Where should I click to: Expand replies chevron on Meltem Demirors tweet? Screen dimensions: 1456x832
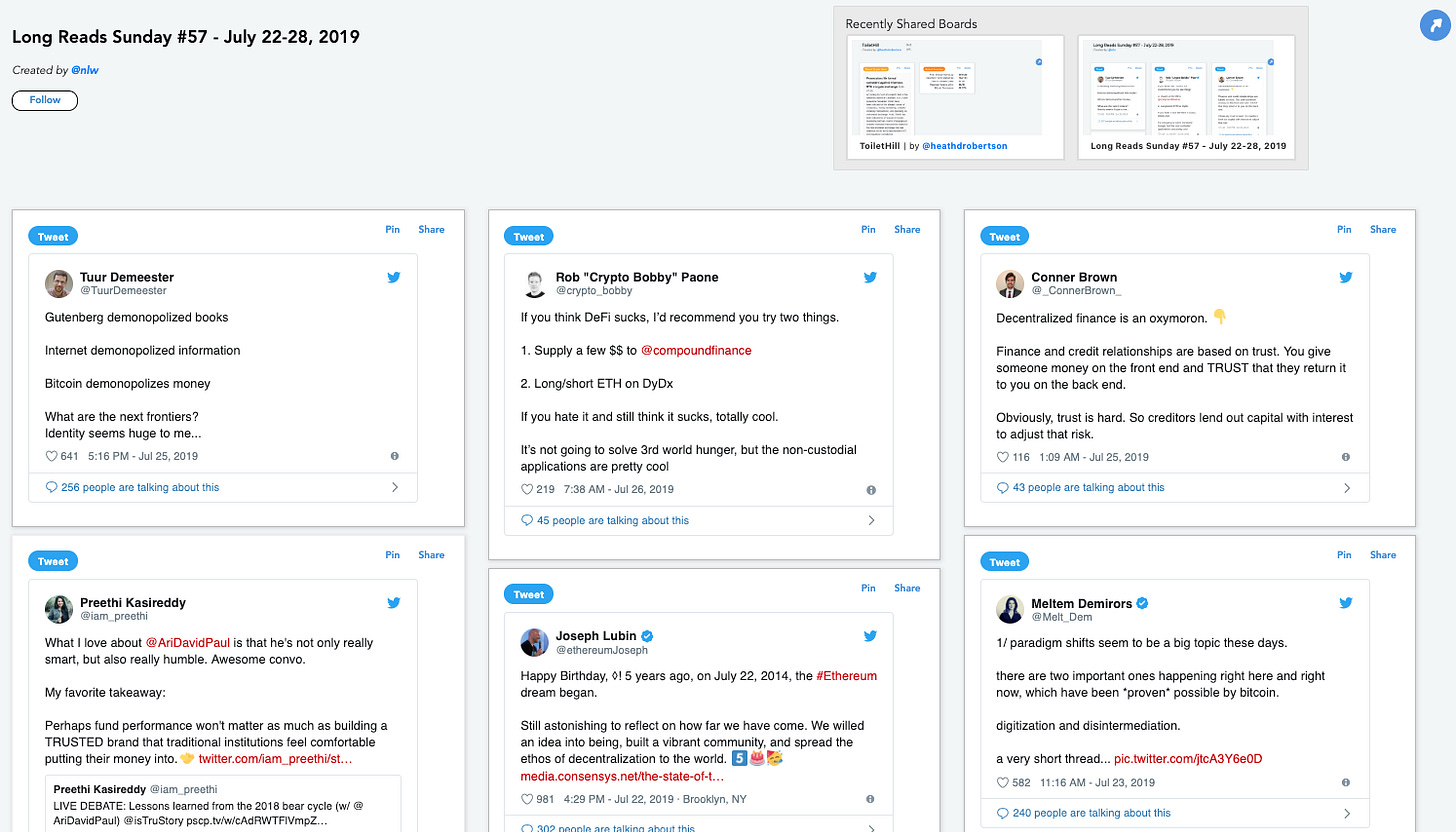1346,813
